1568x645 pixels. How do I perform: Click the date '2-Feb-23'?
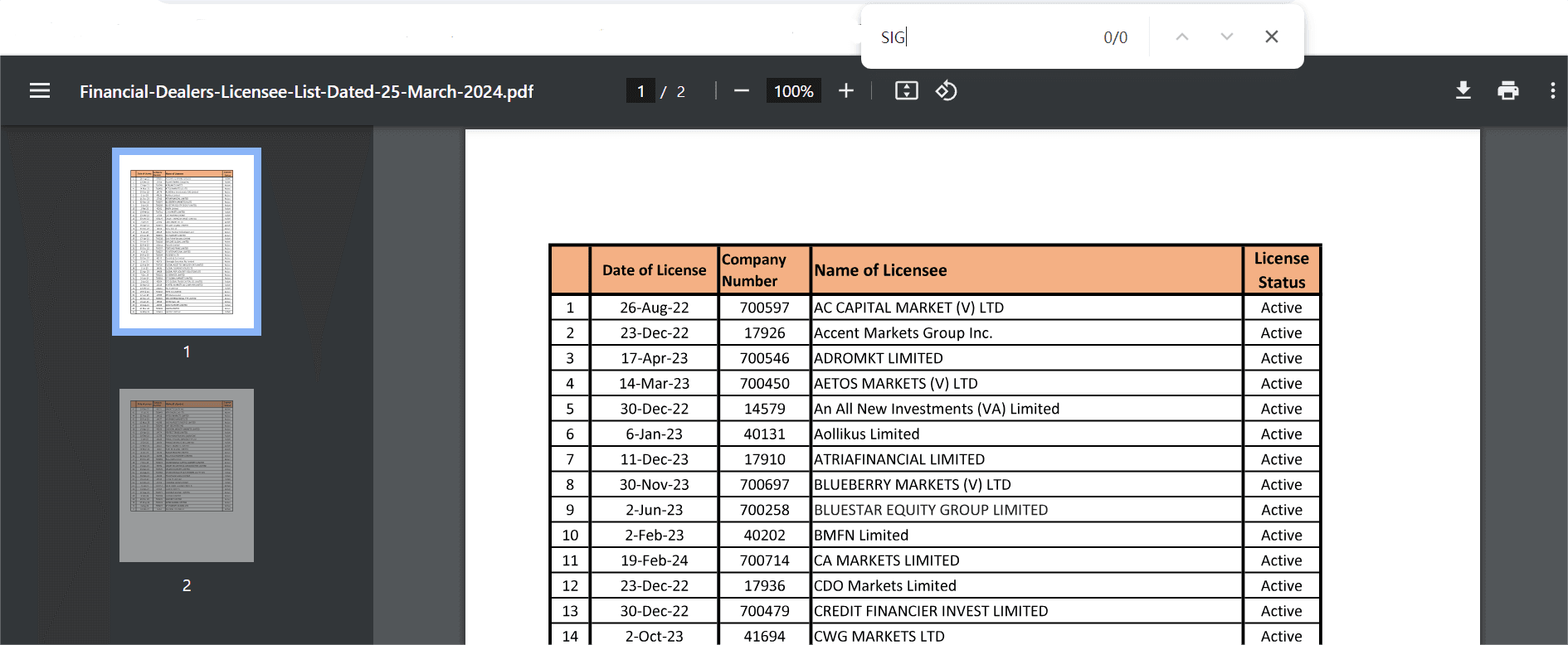point(655,536)
